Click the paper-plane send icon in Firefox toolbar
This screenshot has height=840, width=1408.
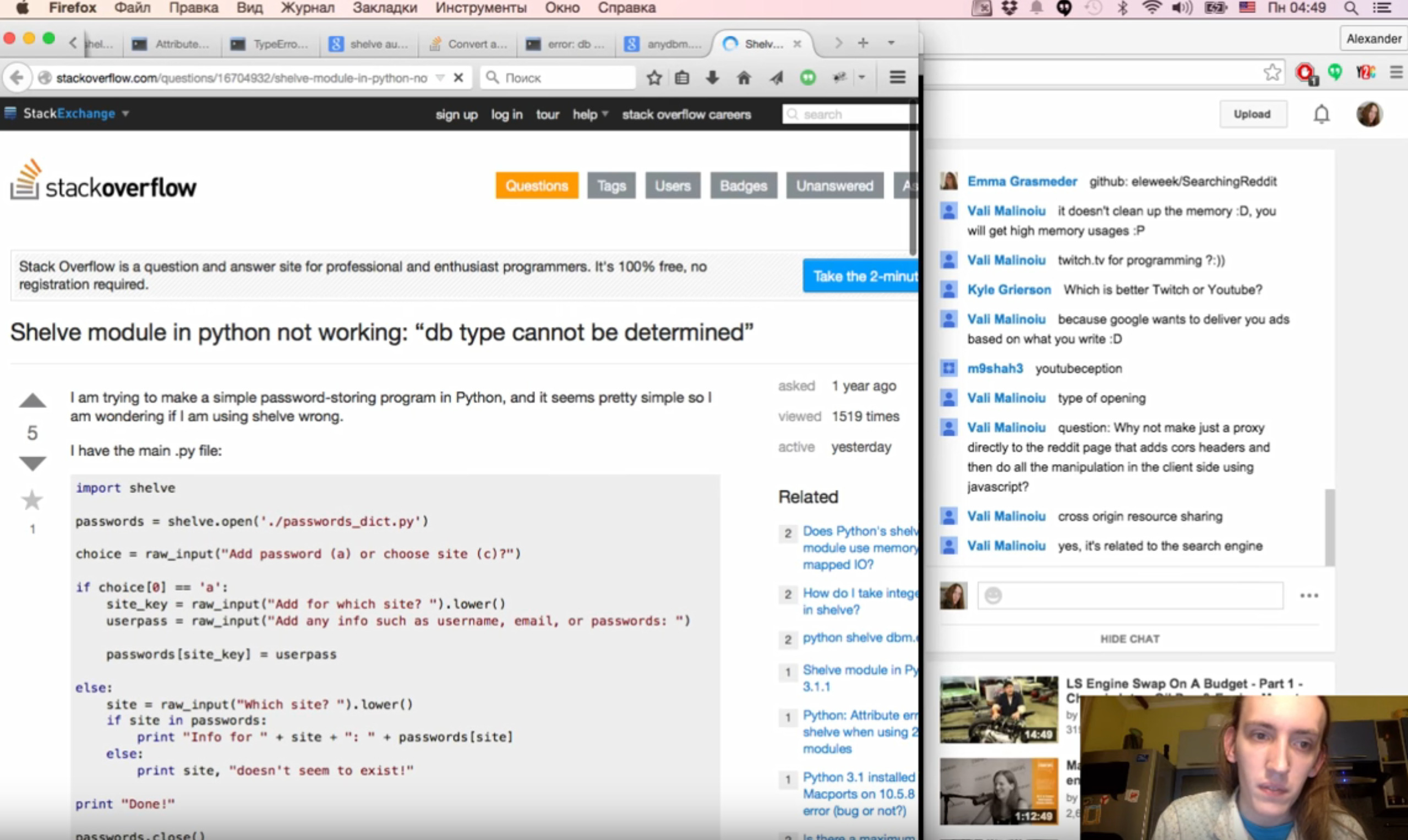(x=777, y=78)
